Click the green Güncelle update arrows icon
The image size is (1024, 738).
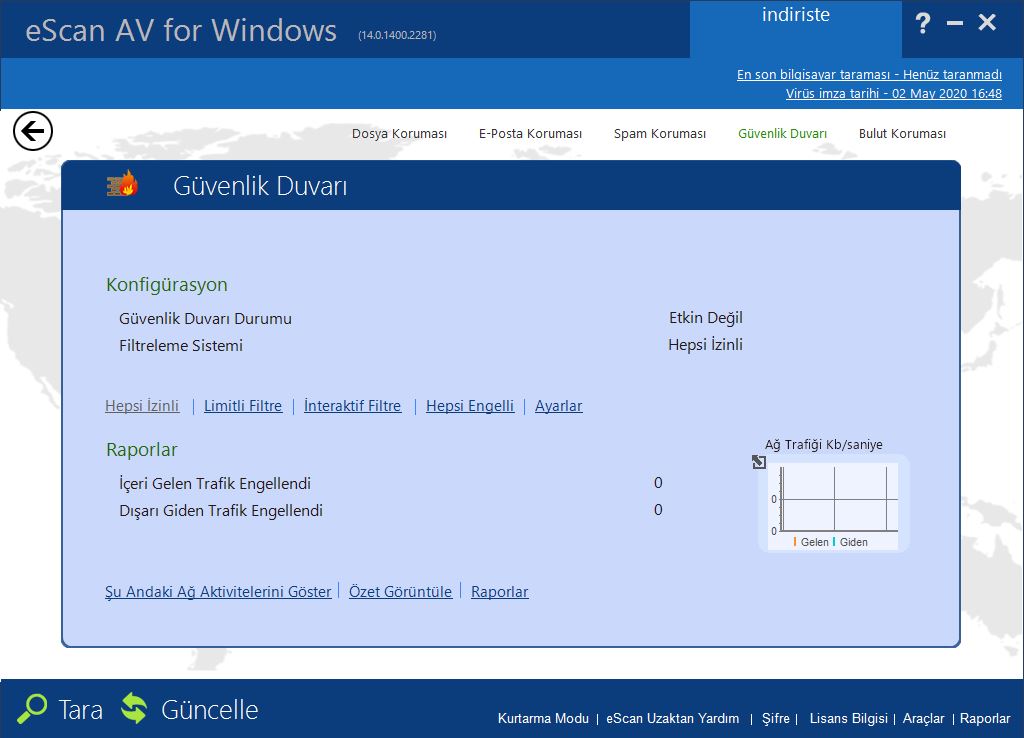coord(135,709)
